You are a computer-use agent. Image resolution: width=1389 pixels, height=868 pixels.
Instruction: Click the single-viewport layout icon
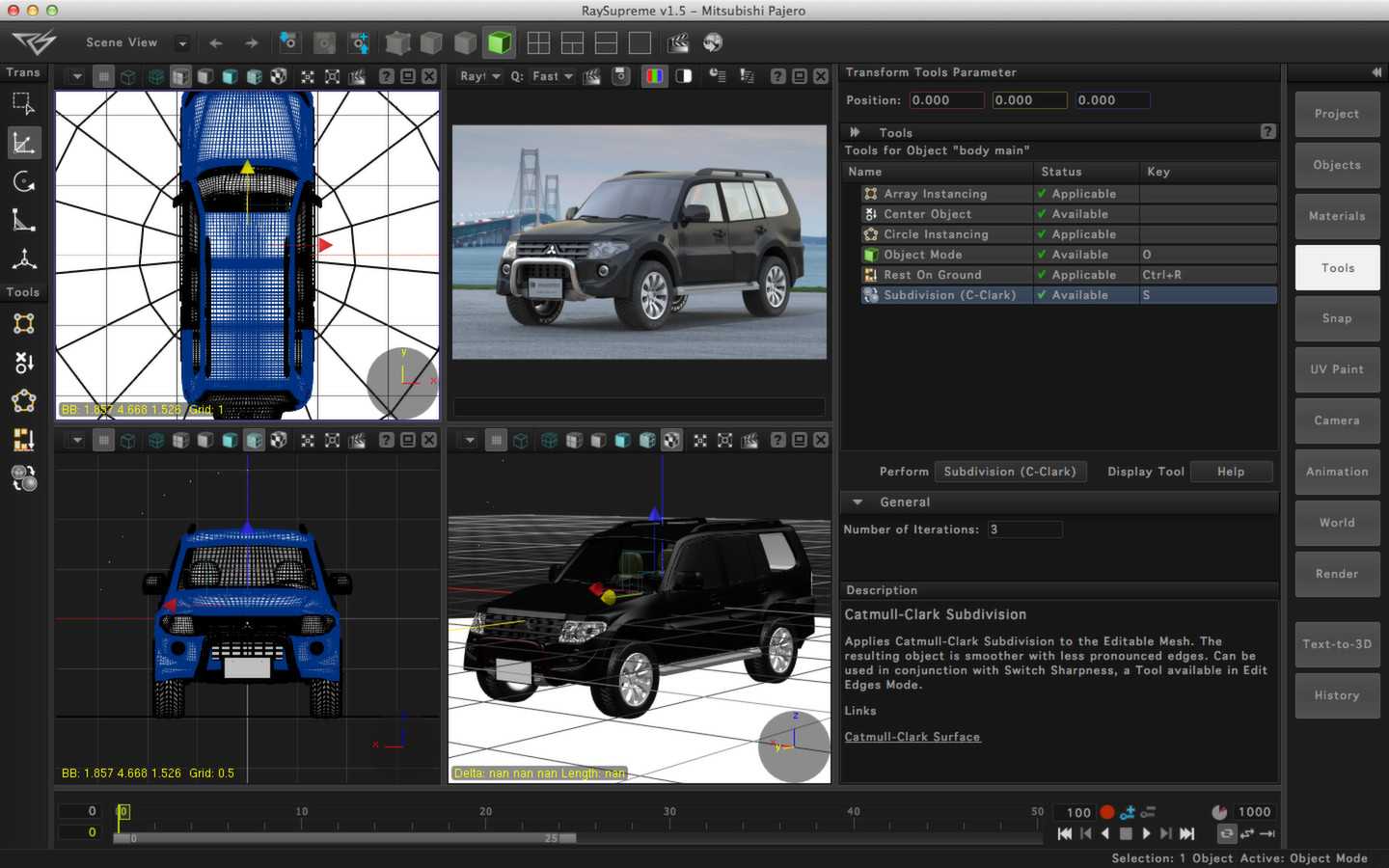click(639, 42)
